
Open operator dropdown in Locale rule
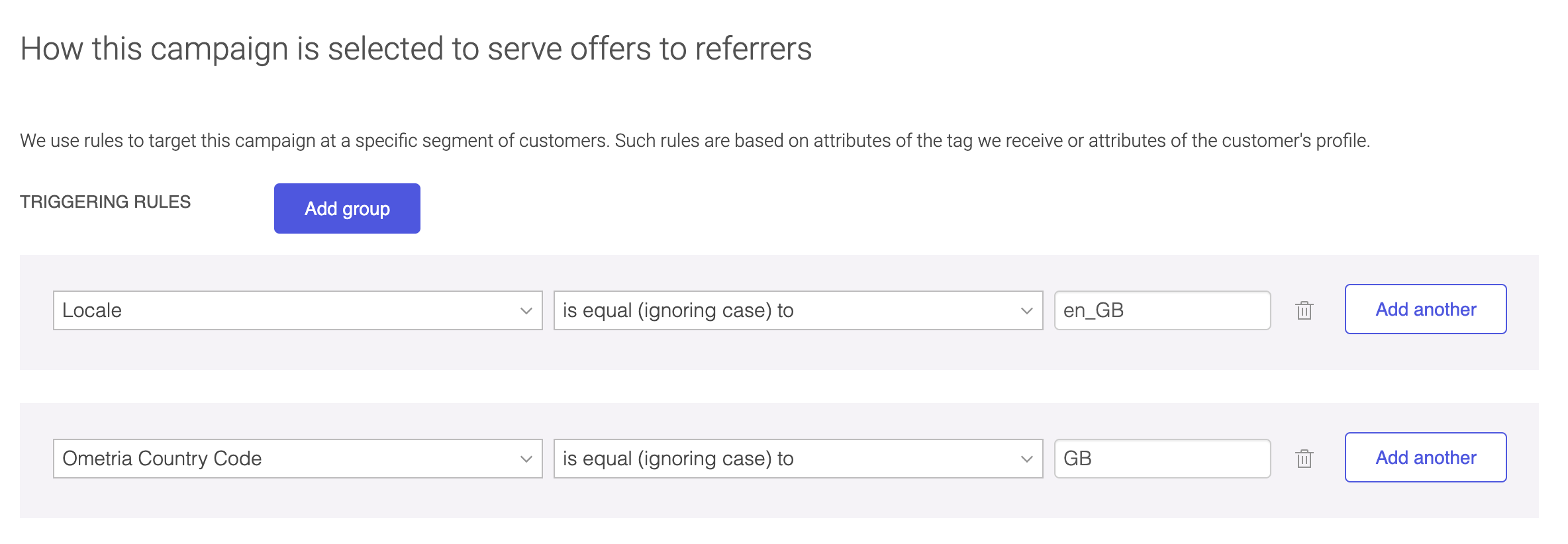pos(798,310)
